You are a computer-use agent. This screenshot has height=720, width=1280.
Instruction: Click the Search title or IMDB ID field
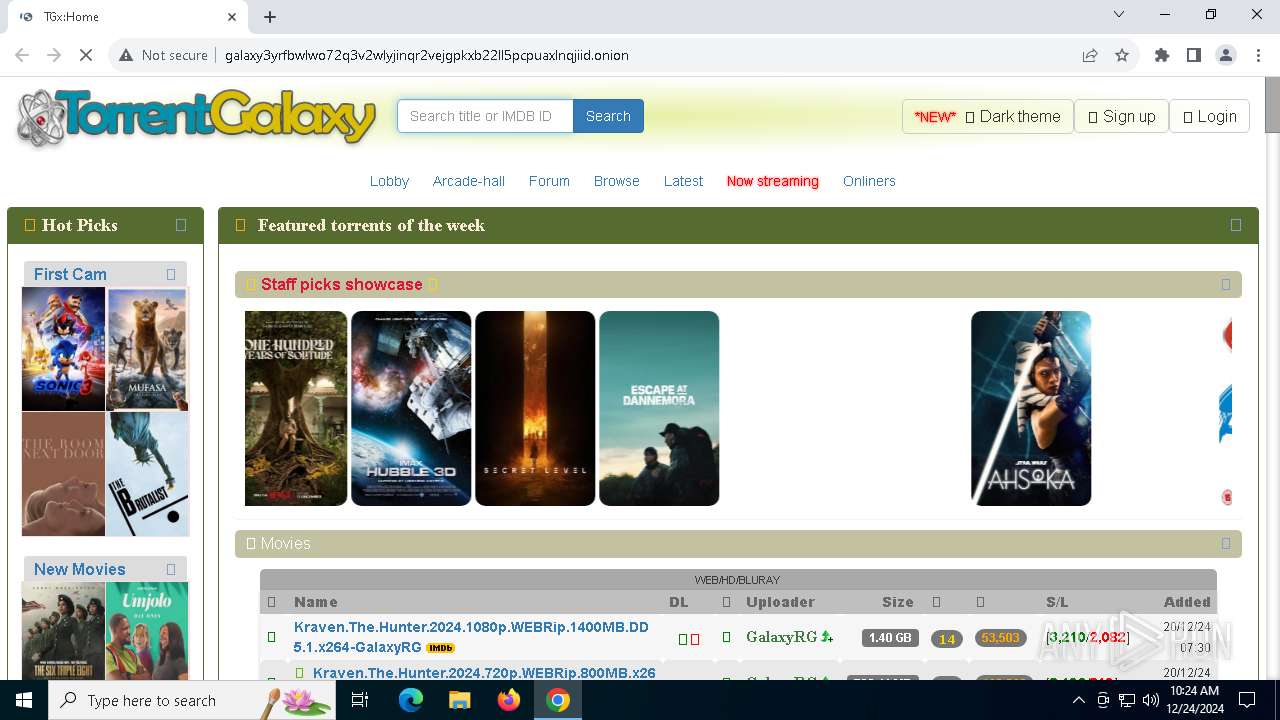[x=485, y=116]
